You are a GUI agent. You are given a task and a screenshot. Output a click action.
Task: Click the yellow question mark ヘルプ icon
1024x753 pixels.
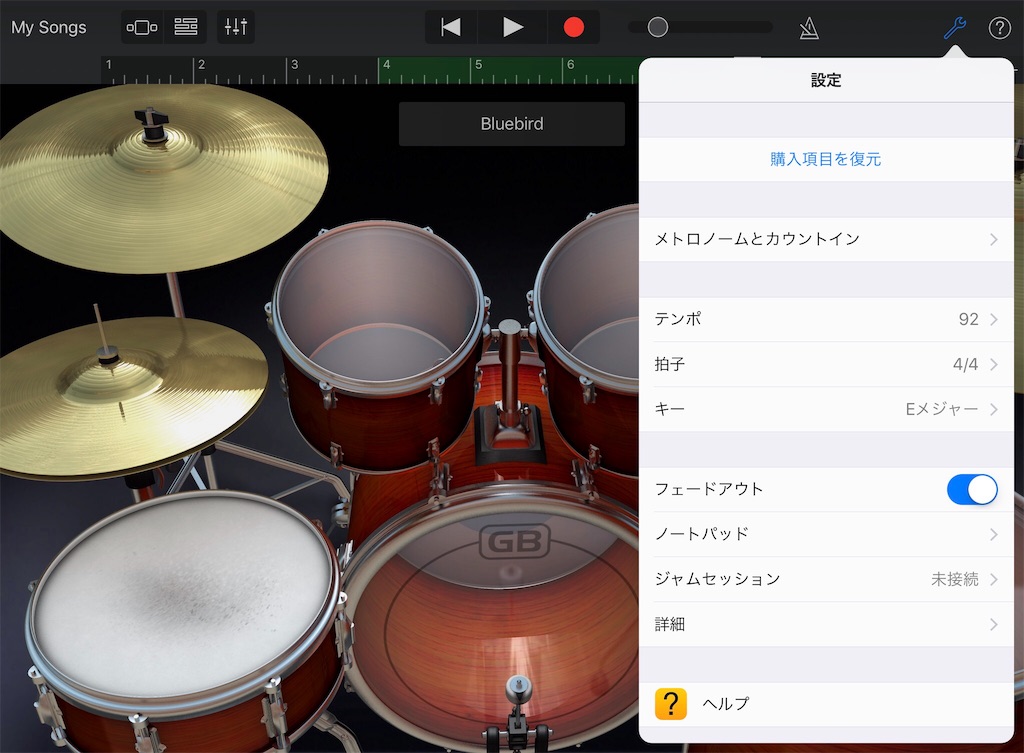671,704
